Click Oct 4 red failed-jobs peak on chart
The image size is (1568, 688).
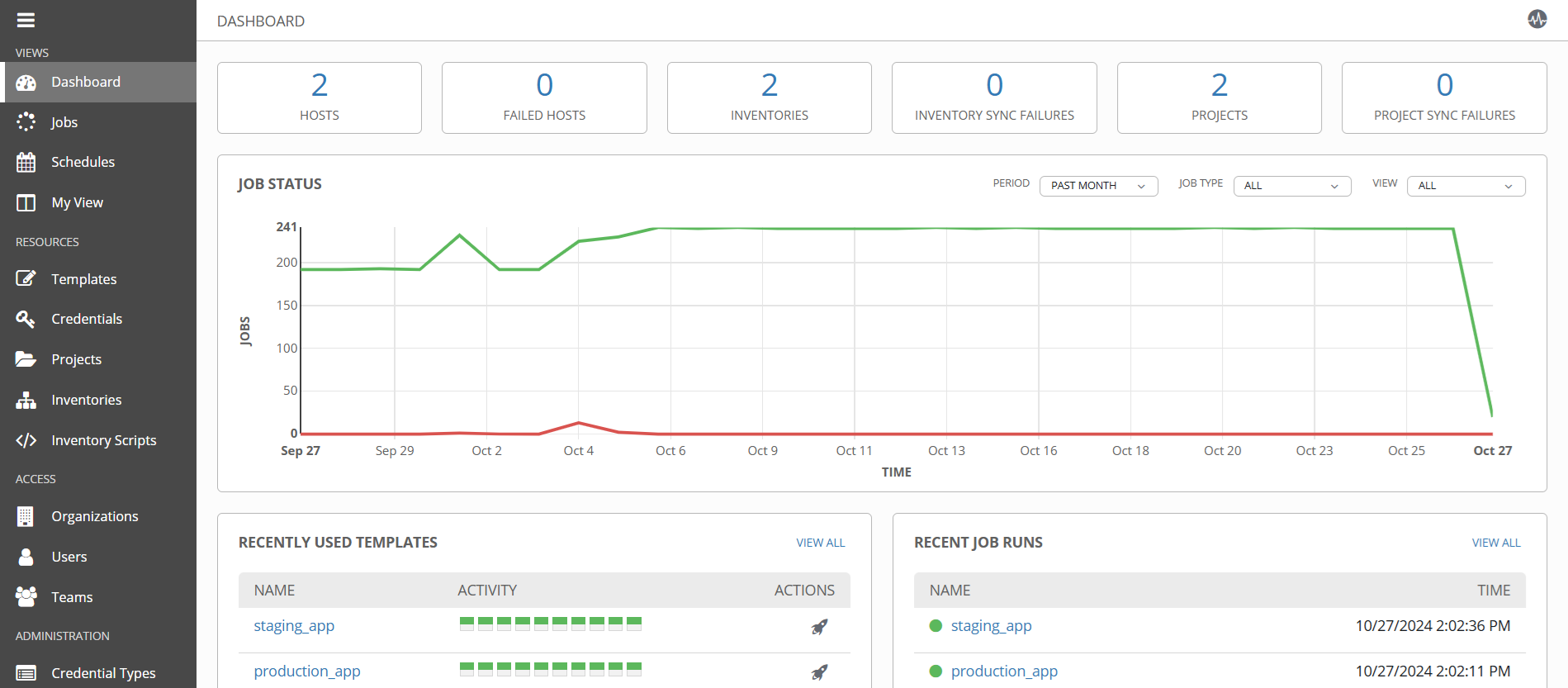click(579, 423)
